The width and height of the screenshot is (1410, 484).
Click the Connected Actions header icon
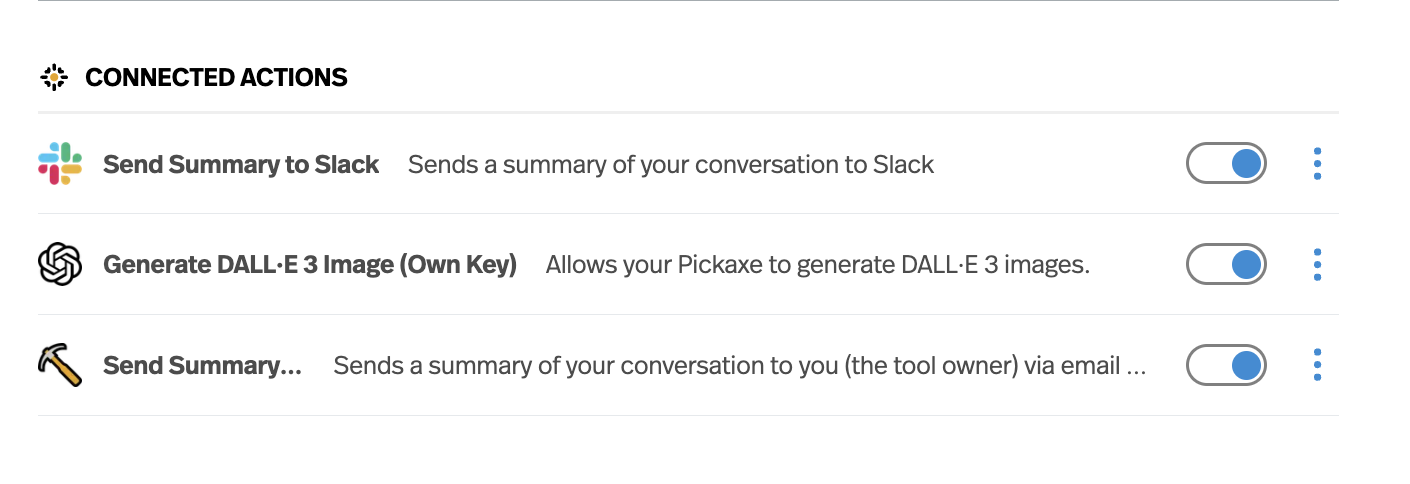click(x=54, y=77)
